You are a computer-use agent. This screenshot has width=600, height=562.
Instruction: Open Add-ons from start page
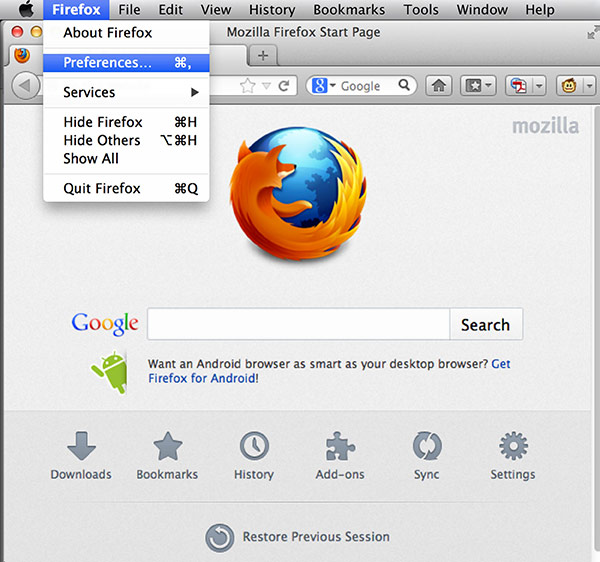tap(340, 456)
